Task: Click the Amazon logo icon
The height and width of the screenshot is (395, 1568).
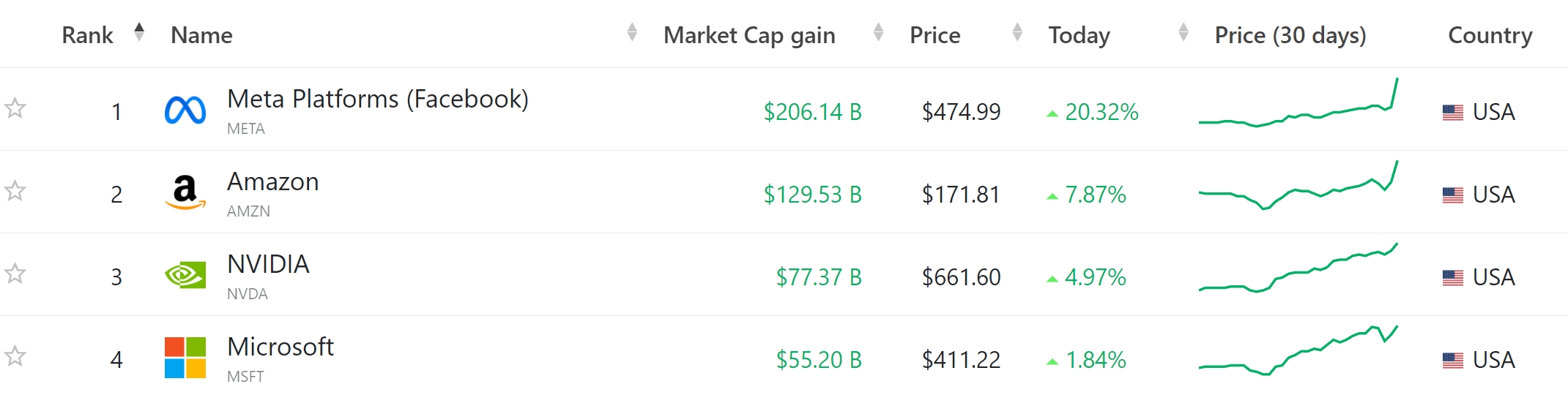Action: pos(185,193)
